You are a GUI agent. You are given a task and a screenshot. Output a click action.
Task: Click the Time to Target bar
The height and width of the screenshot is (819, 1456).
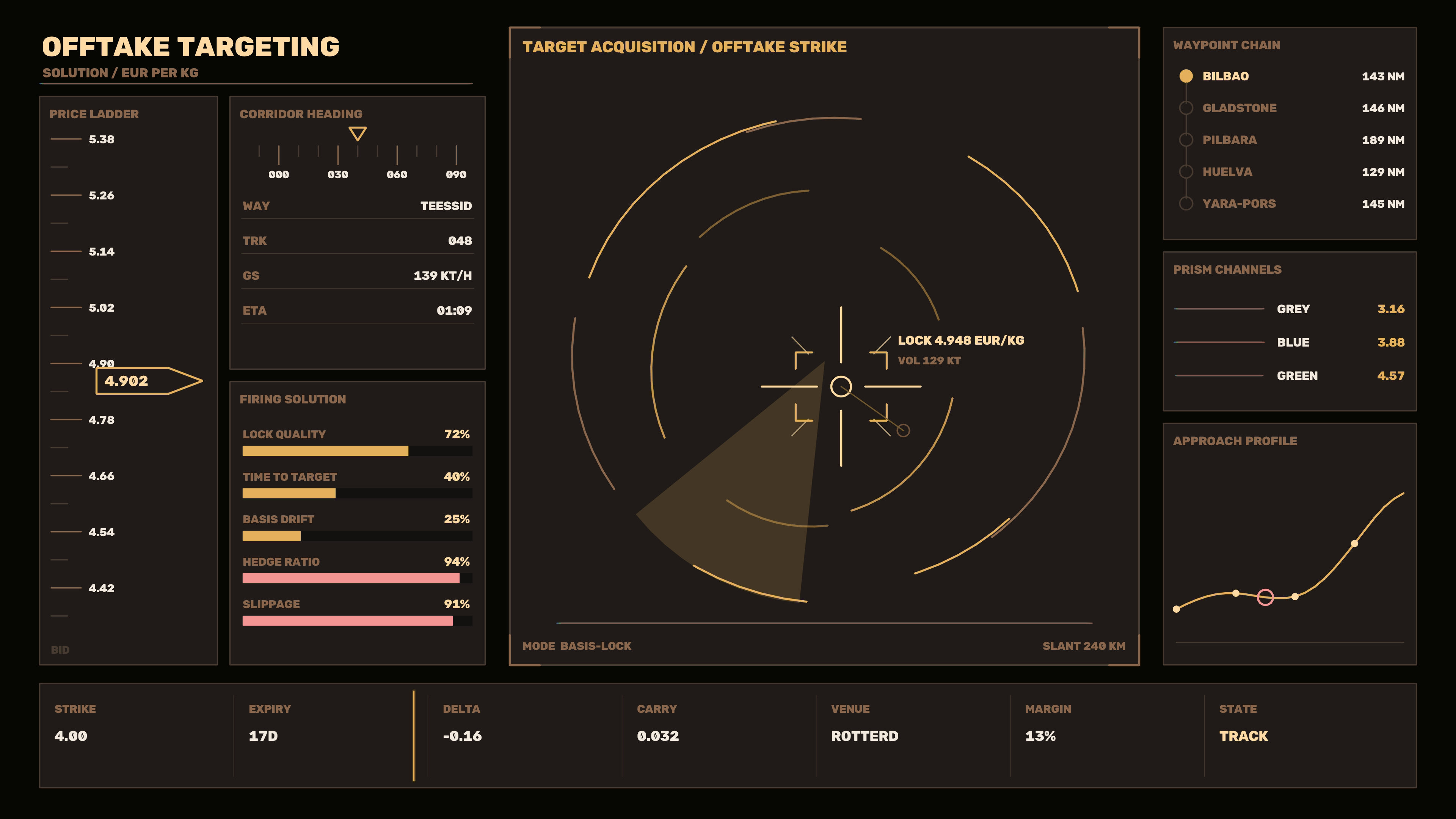(357, 493)
